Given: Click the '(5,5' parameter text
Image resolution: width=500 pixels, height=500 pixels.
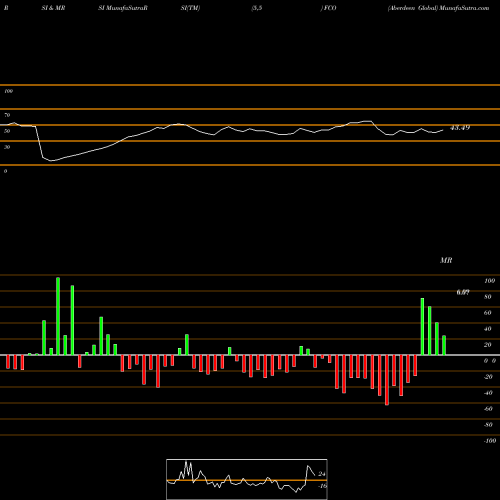Looking at the screenshot, I should point(257,8).
